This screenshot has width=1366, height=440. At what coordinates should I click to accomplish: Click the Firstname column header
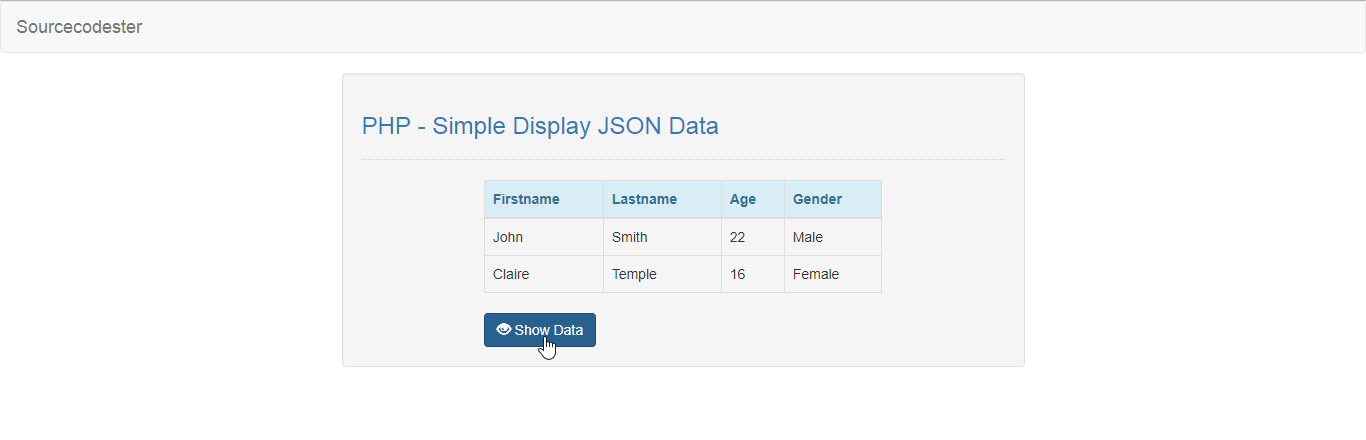[526, 199]
